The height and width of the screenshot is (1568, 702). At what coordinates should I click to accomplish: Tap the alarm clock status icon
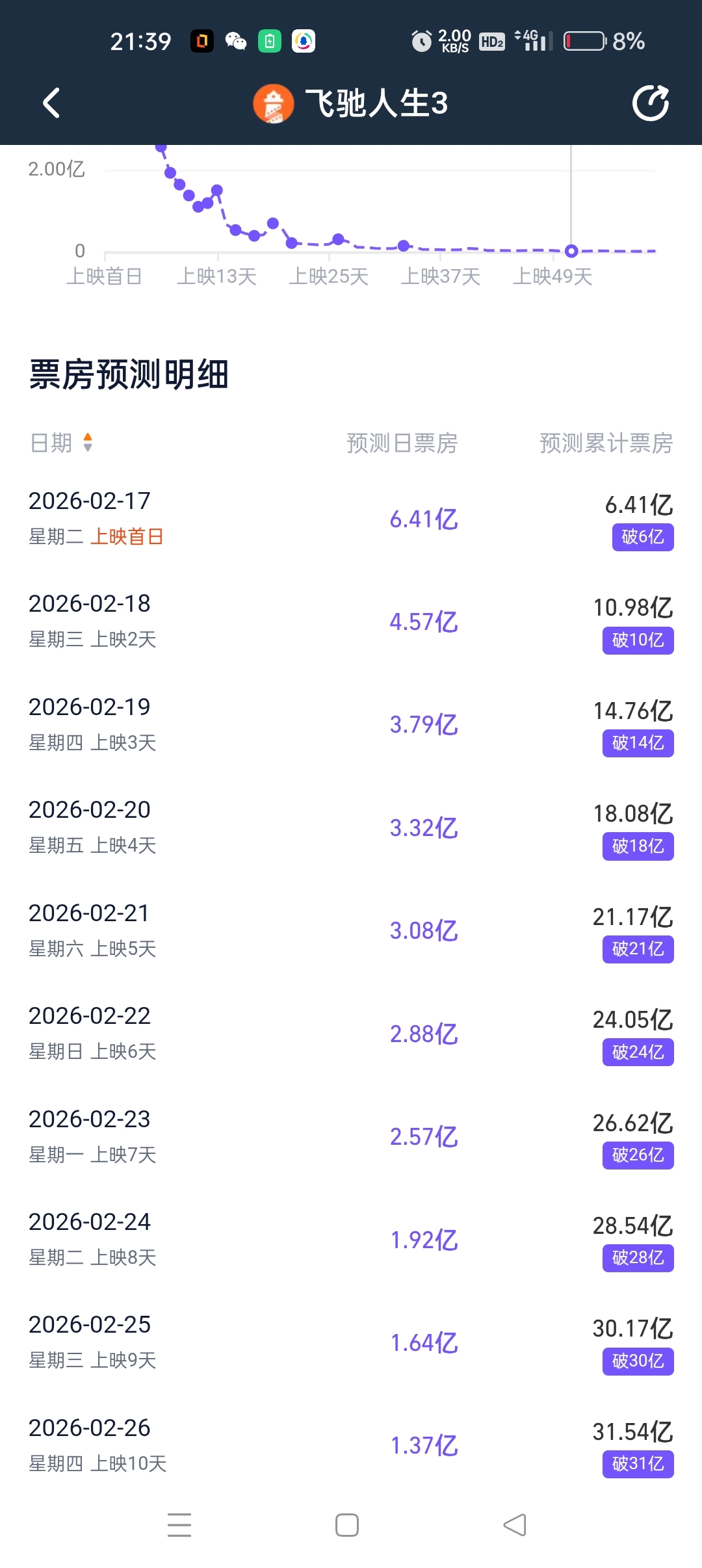click(x=422, y=42)
